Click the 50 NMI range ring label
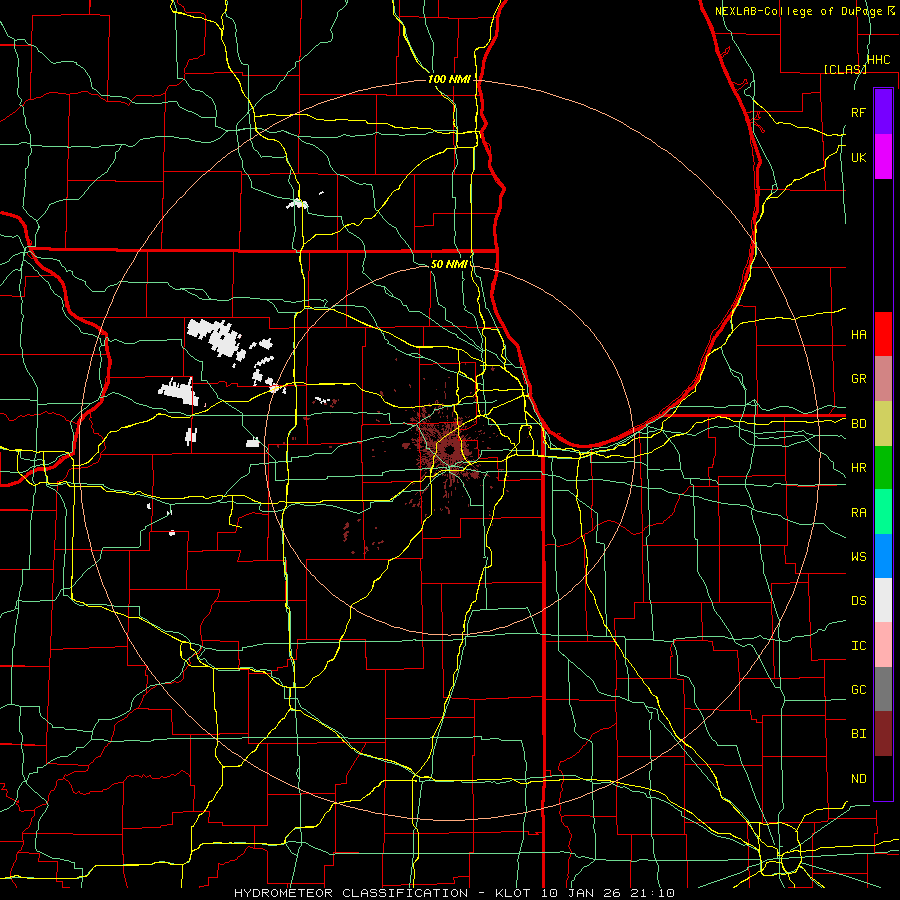The image size is (900, 900). coord(449,264)
